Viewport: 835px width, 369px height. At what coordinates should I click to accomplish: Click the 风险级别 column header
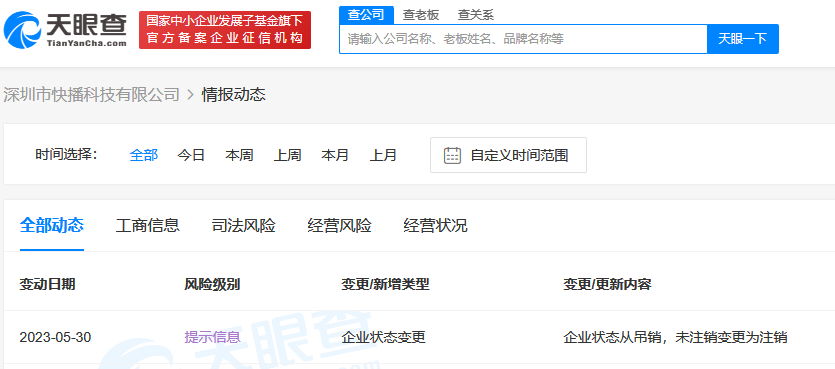(212, 284)
